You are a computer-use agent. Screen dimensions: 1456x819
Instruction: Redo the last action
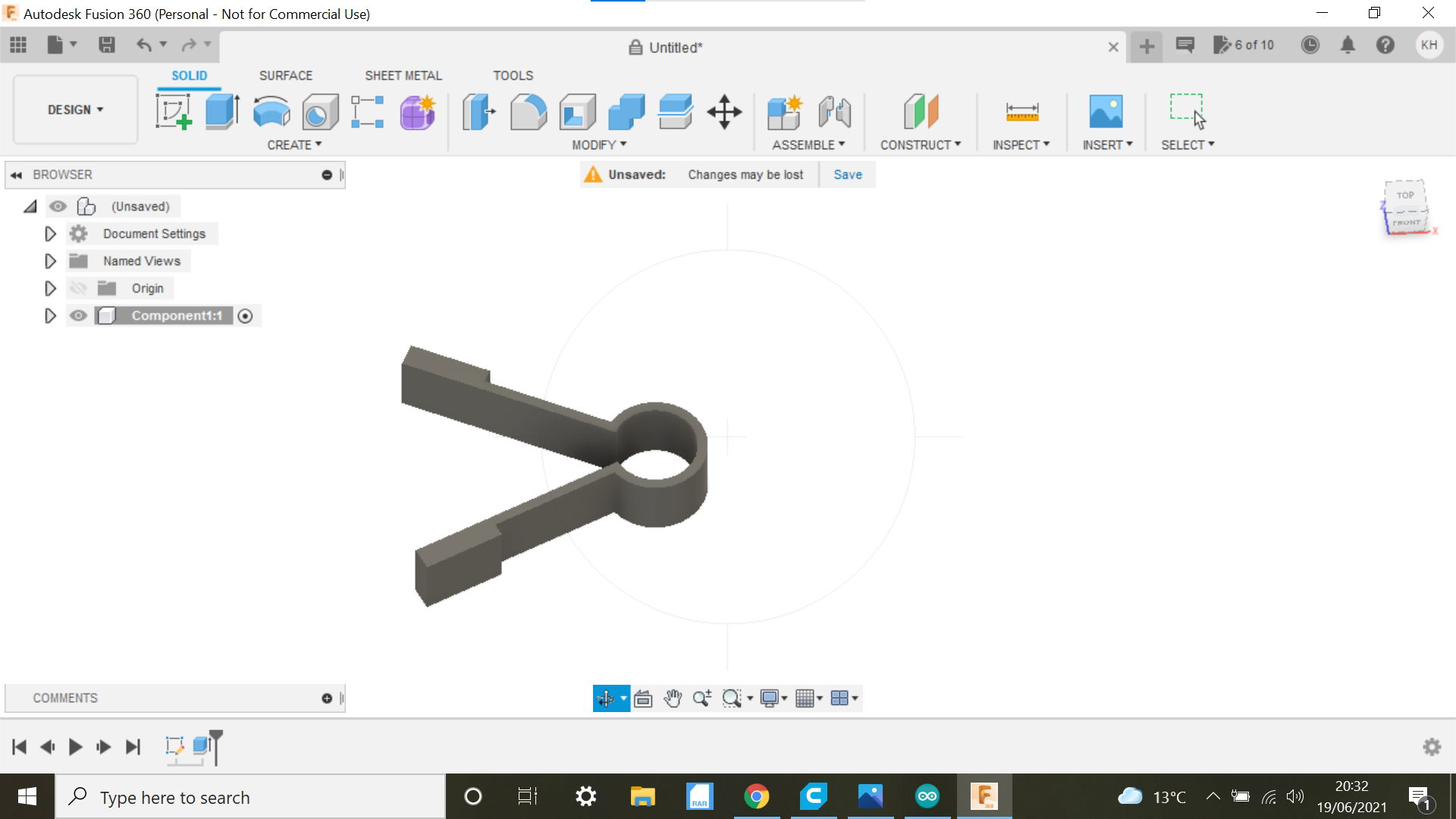189,45
